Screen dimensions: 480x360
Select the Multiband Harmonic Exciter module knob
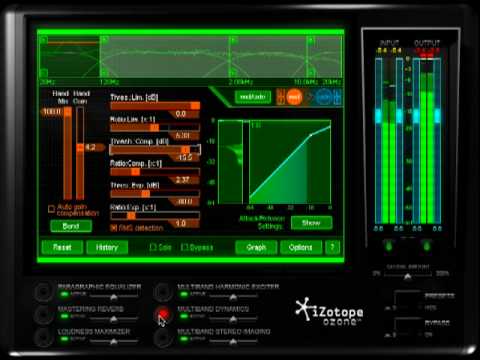click(163, 291)
